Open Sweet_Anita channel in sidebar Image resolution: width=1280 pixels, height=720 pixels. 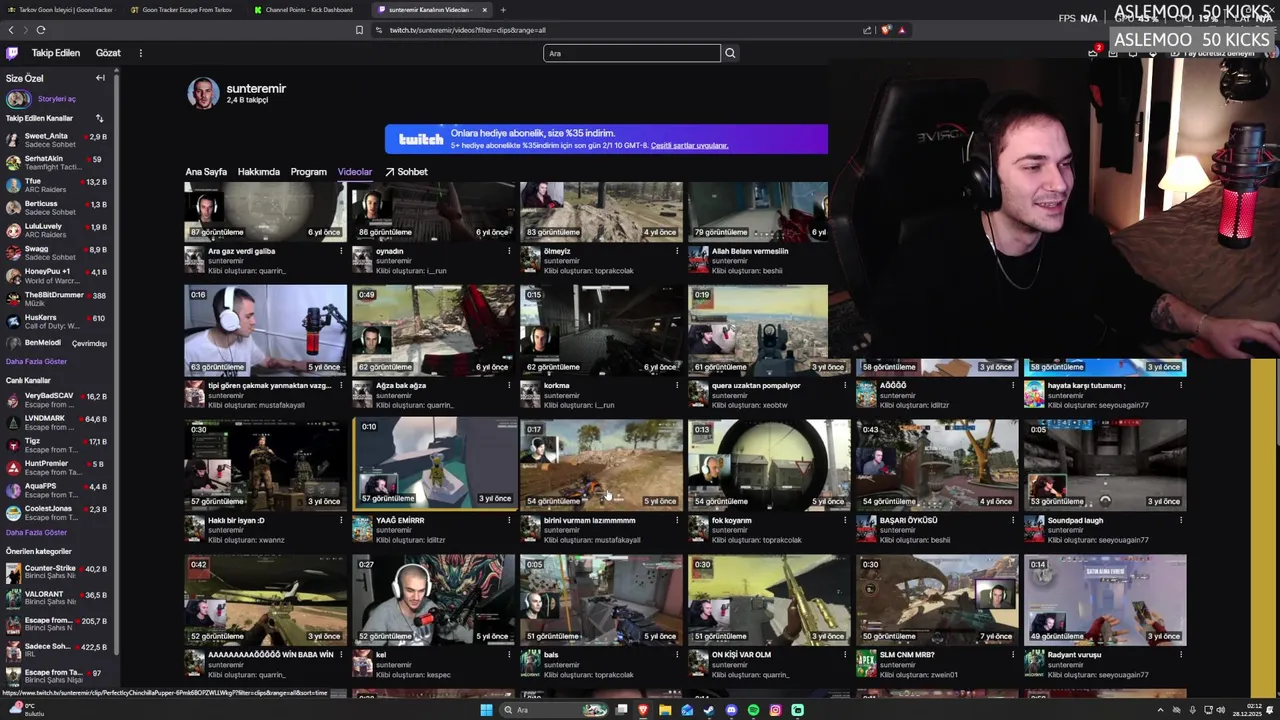click(57, 140)
